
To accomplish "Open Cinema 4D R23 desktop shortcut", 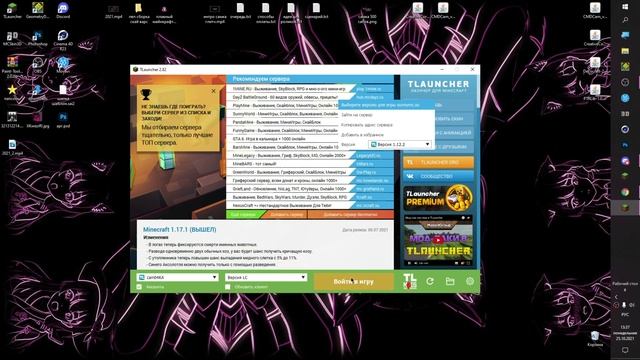I will point(63,39).
